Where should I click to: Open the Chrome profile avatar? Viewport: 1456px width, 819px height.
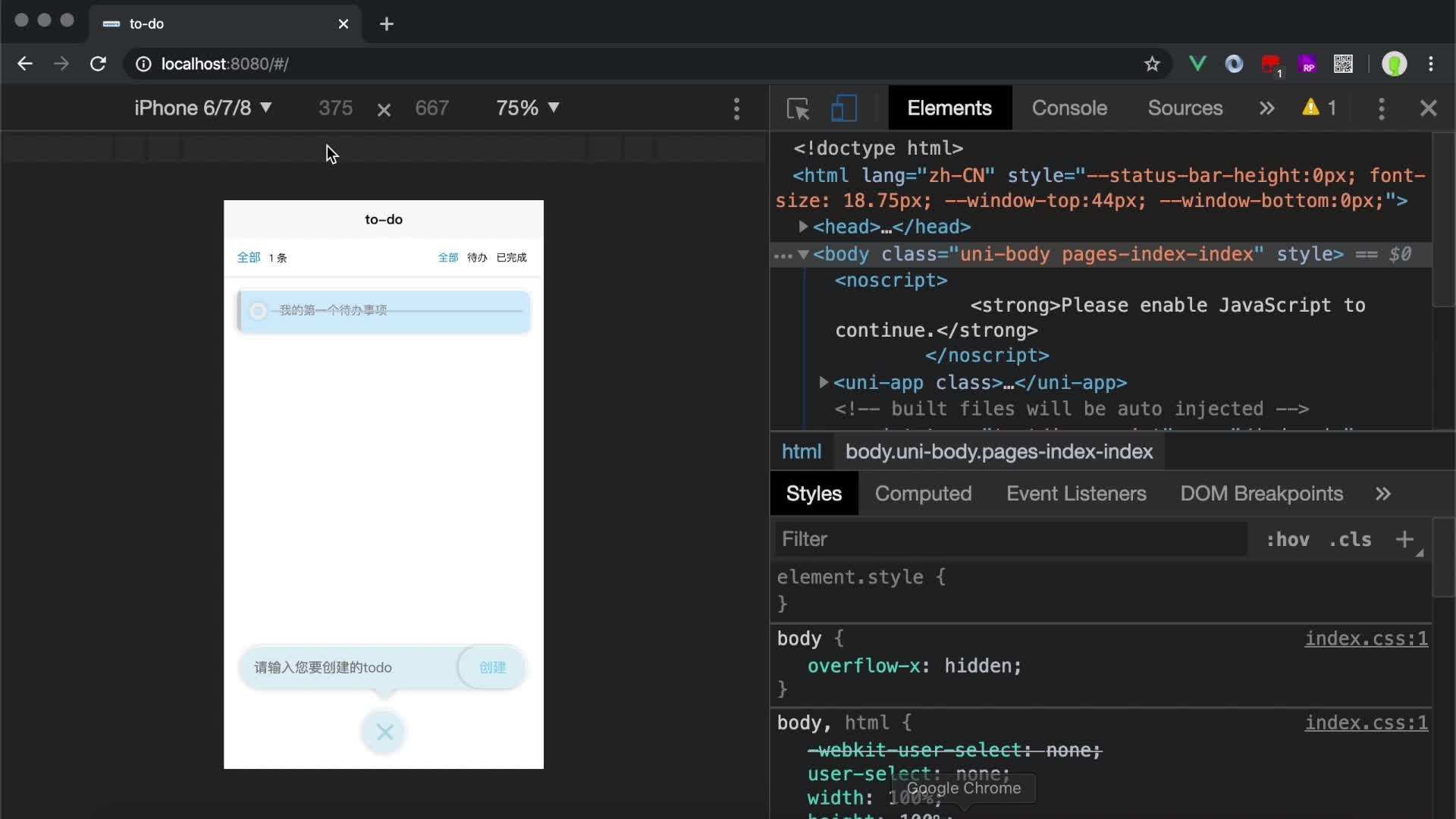click(x=1394, y=64)
